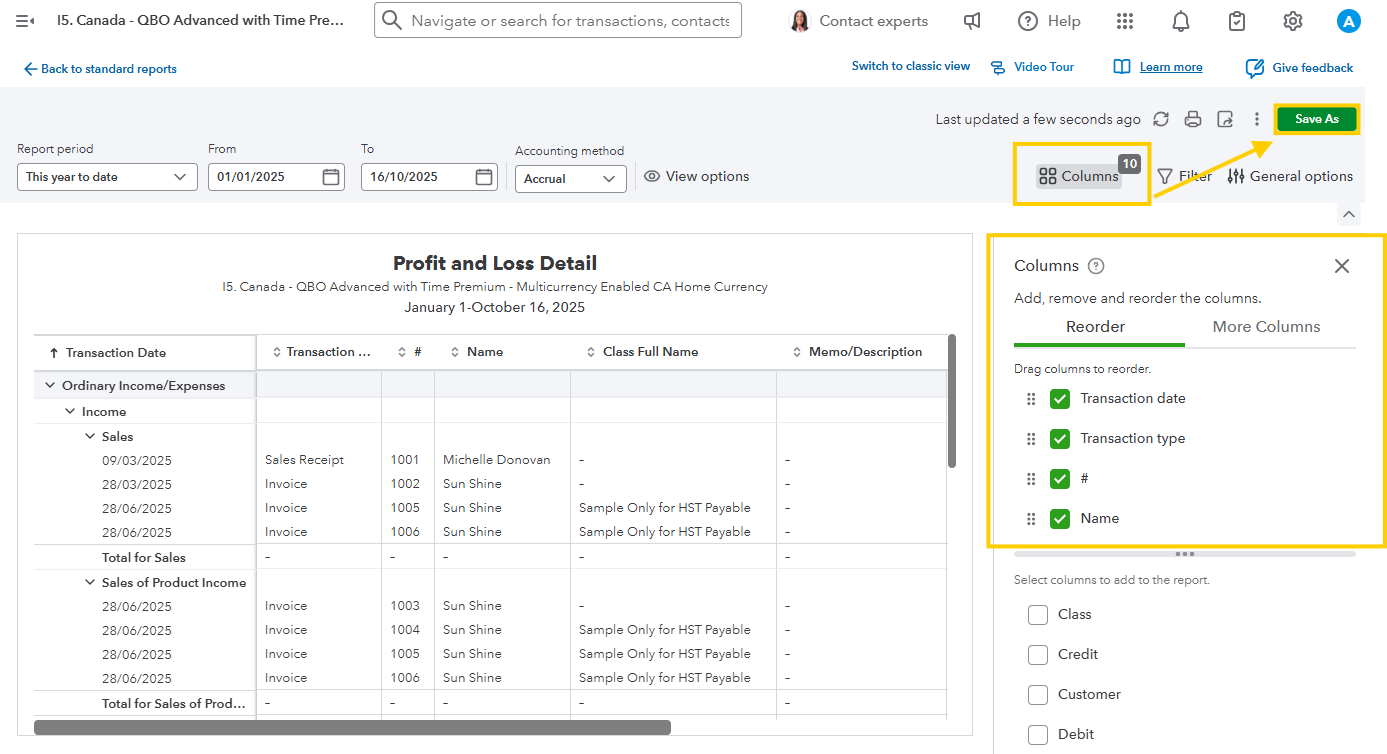Refresh the report data icon

tap(1160, 119)
